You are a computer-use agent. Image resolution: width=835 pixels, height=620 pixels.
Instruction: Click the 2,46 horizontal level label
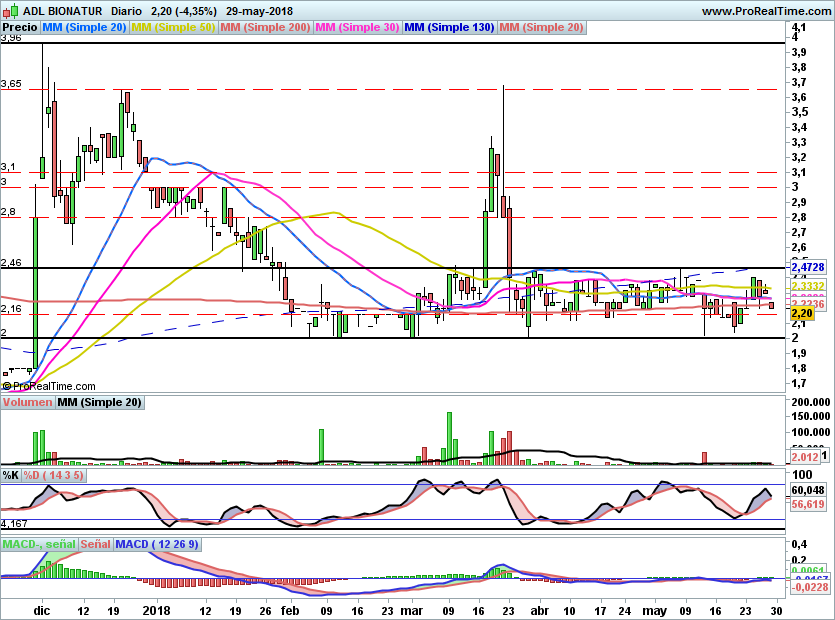point(11,263)
